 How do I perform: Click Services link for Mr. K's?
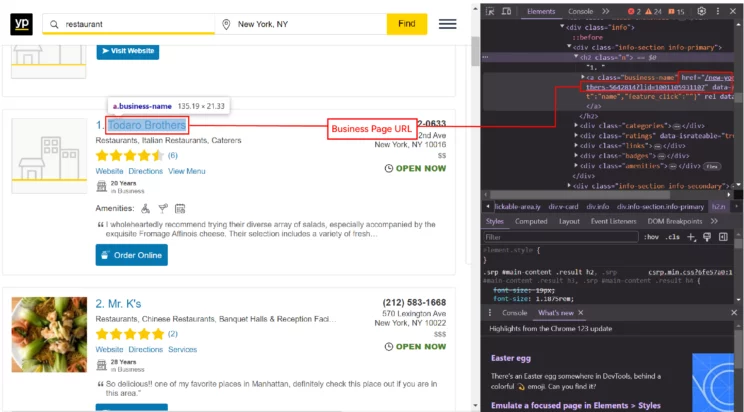coord(182,349)
